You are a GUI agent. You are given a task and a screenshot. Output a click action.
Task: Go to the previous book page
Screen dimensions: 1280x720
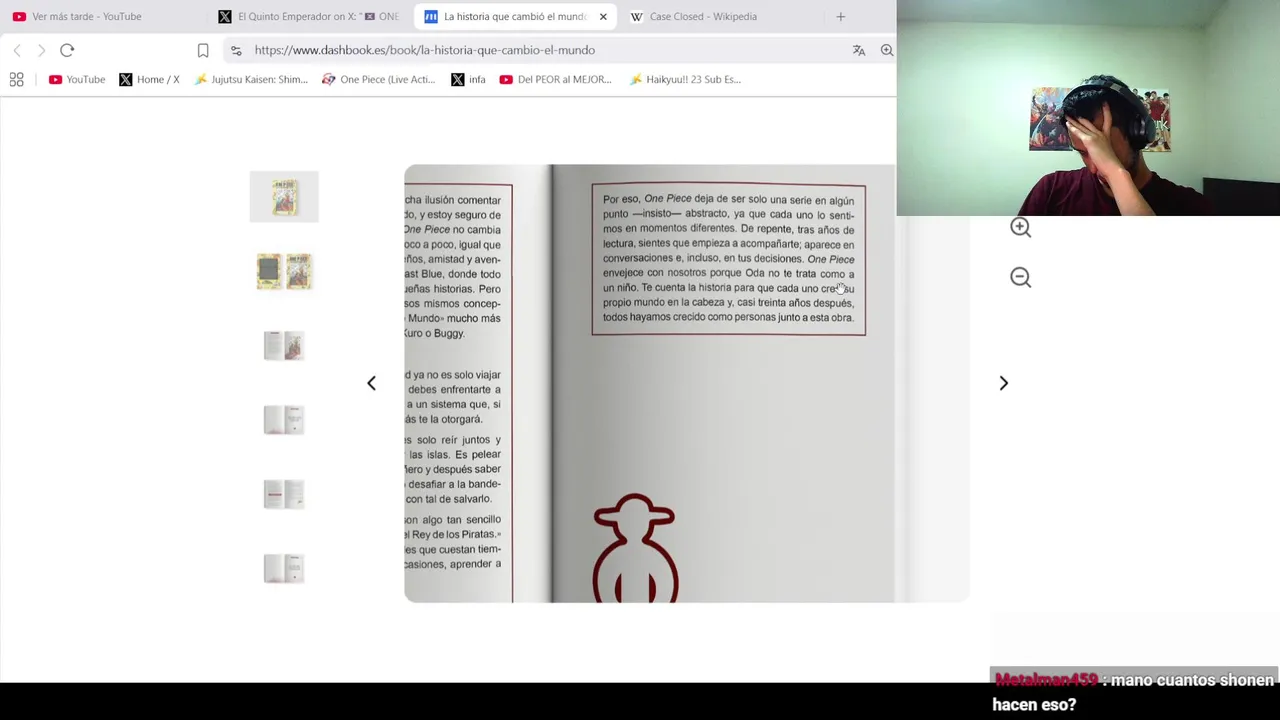point(371,383)
